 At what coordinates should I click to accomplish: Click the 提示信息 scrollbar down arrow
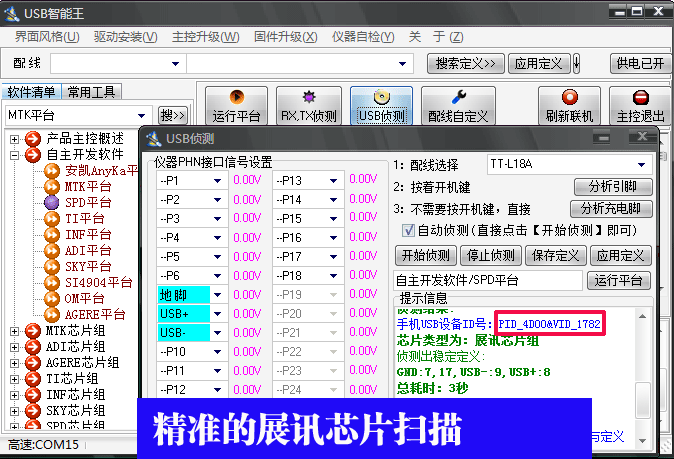point(642,441)
